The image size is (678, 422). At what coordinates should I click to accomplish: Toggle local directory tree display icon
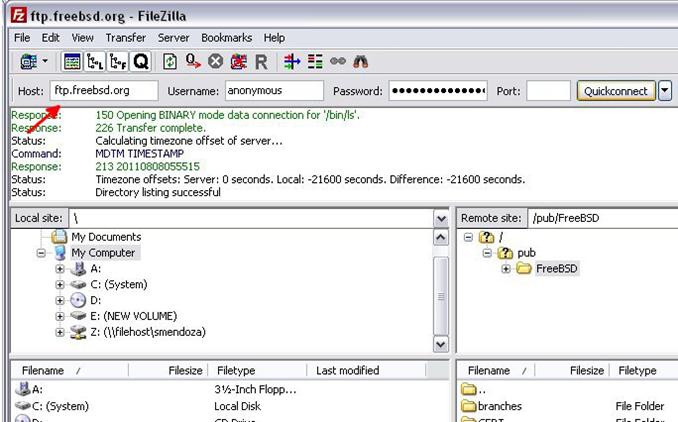point(95,62)
